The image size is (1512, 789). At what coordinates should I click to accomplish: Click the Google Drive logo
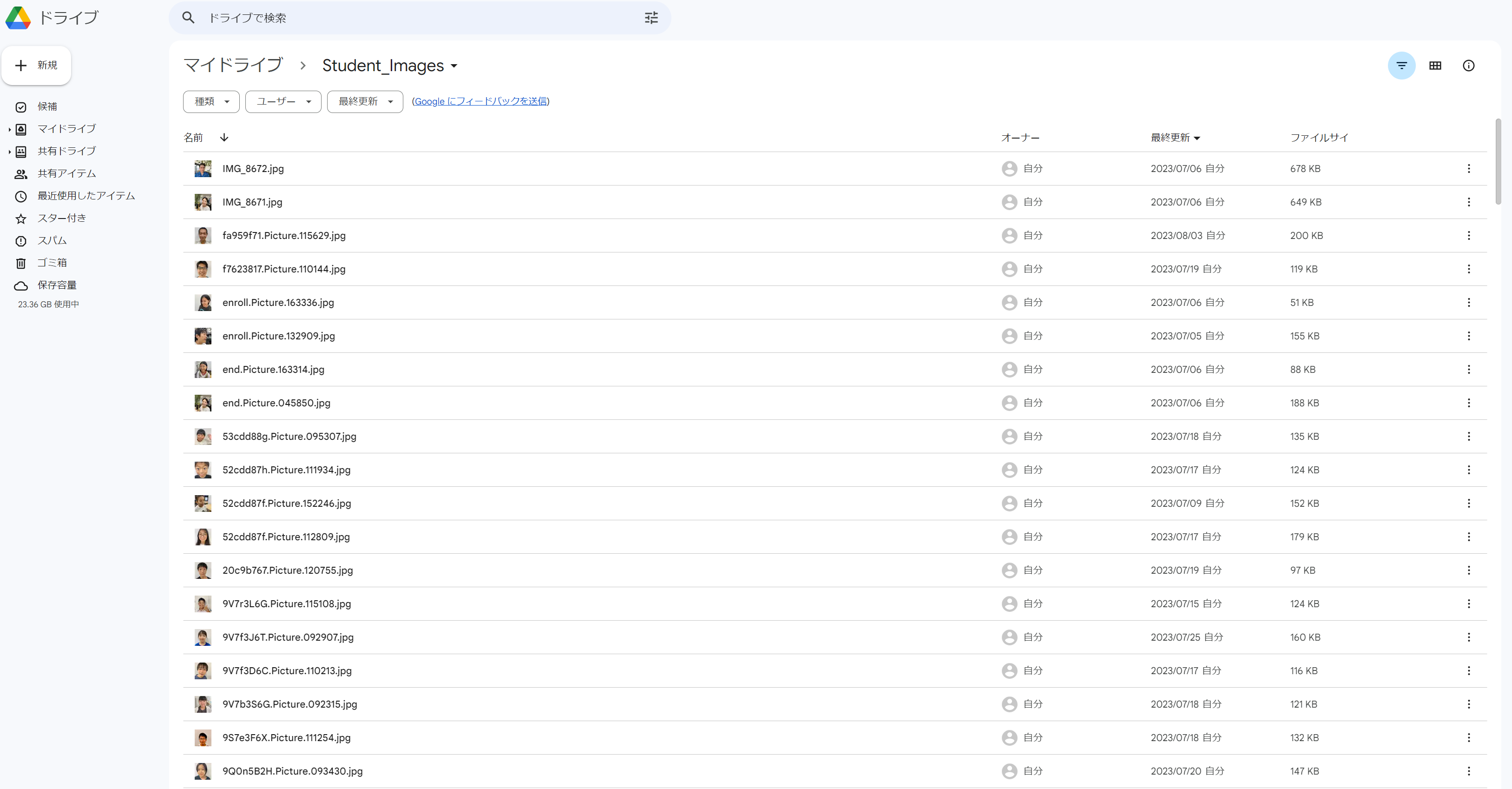pos(18,18)
